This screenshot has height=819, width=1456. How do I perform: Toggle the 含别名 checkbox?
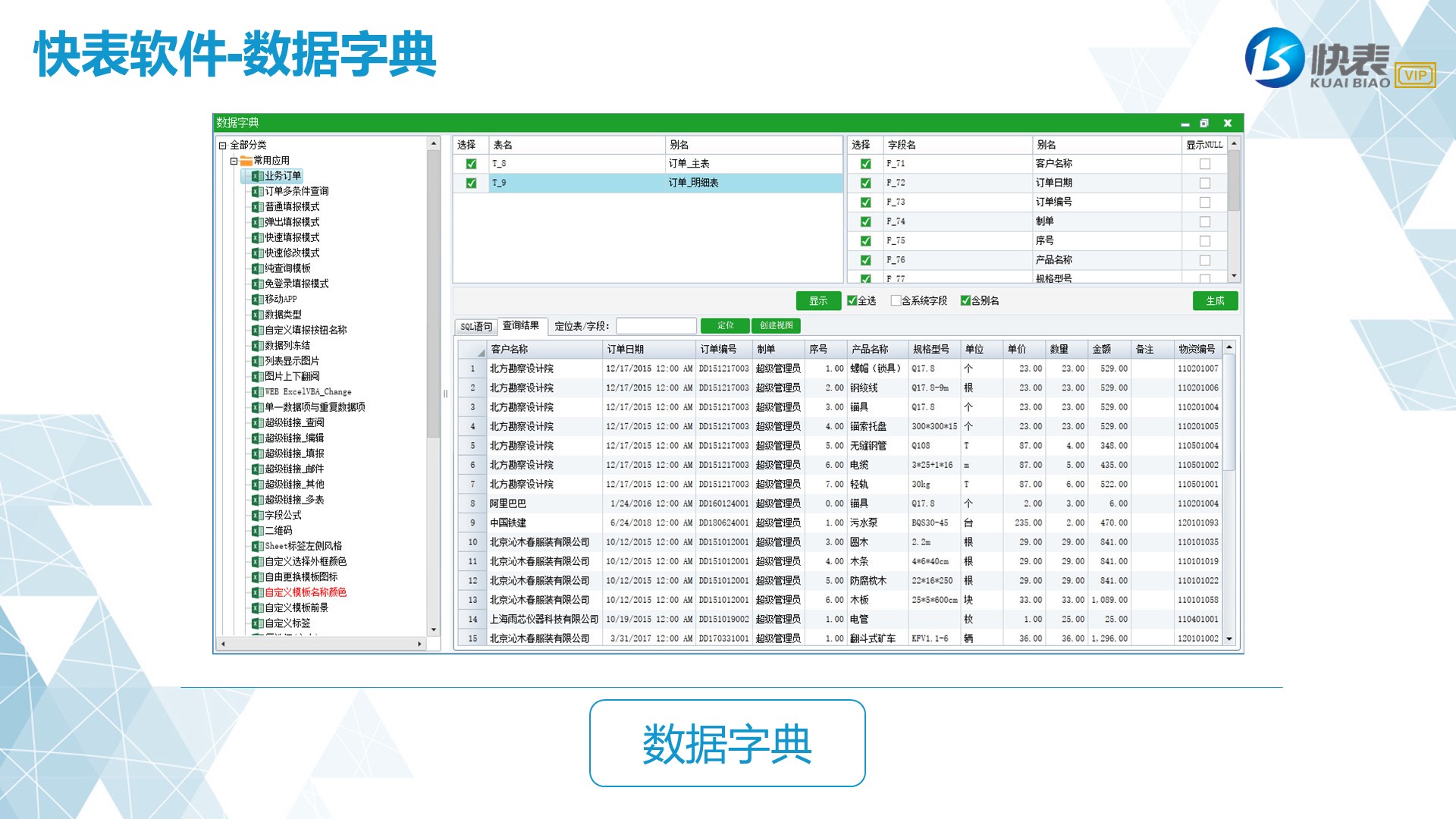(x=965, y=300)
